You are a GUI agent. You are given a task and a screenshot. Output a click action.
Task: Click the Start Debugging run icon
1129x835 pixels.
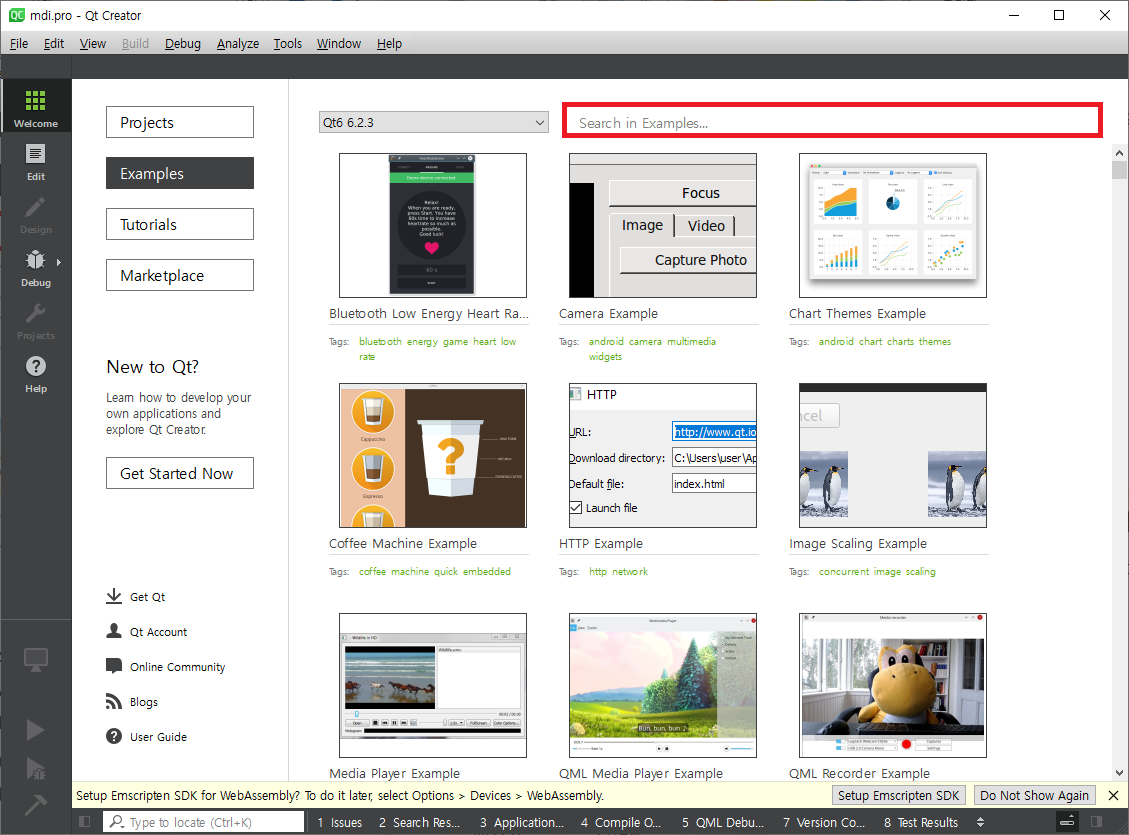tap(35, 769)
